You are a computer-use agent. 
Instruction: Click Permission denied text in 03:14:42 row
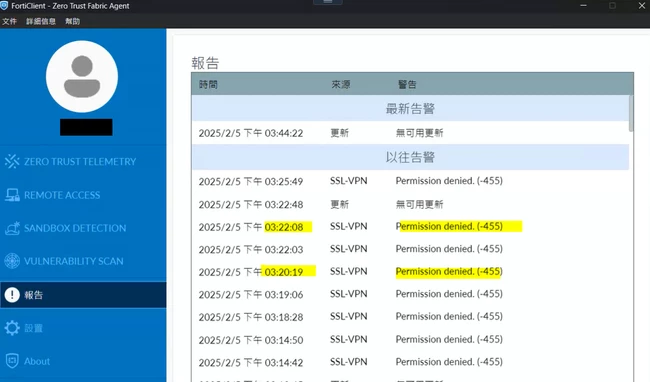click(449, 362)
